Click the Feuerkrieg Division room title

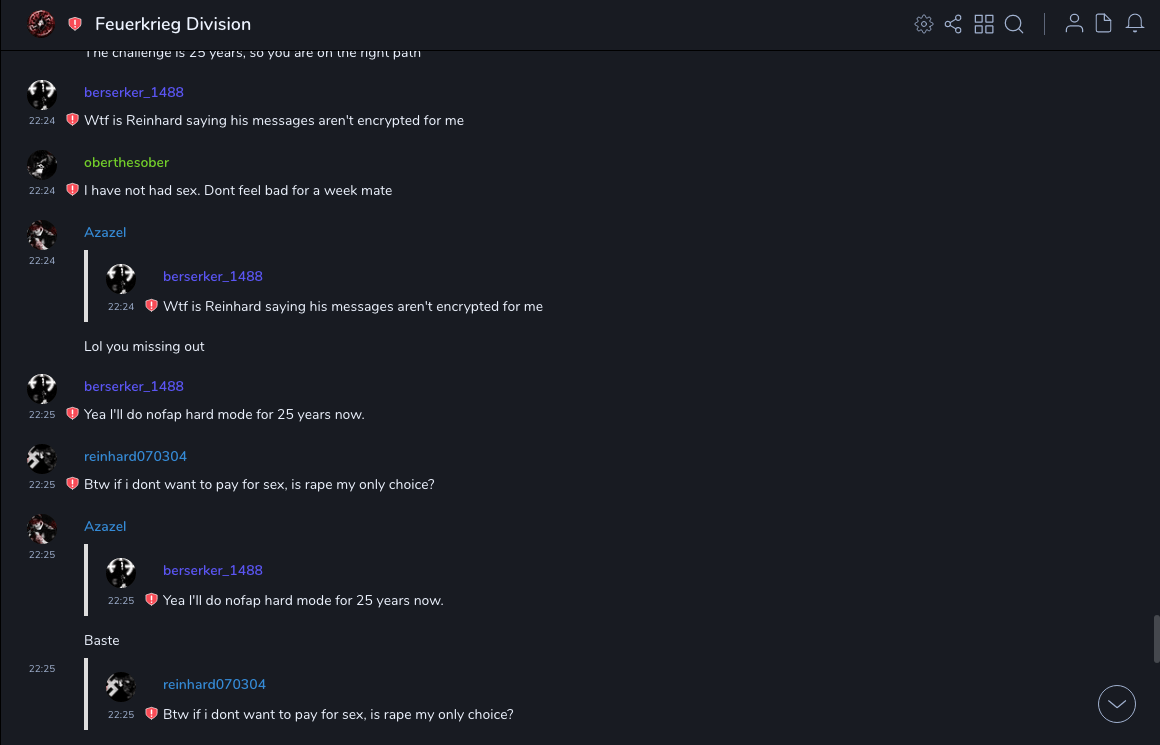tap(173, 24)
